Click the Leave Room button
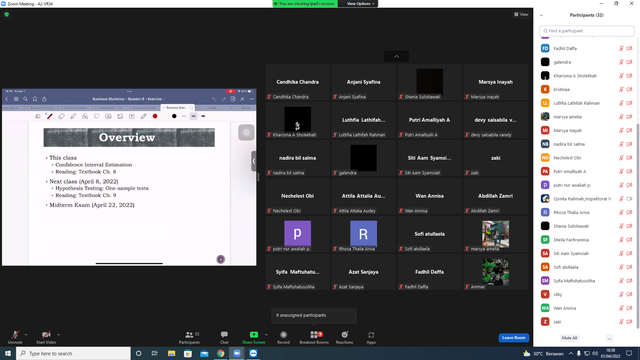The height and width of the screenshot is (360, 640). pos(513,338)
